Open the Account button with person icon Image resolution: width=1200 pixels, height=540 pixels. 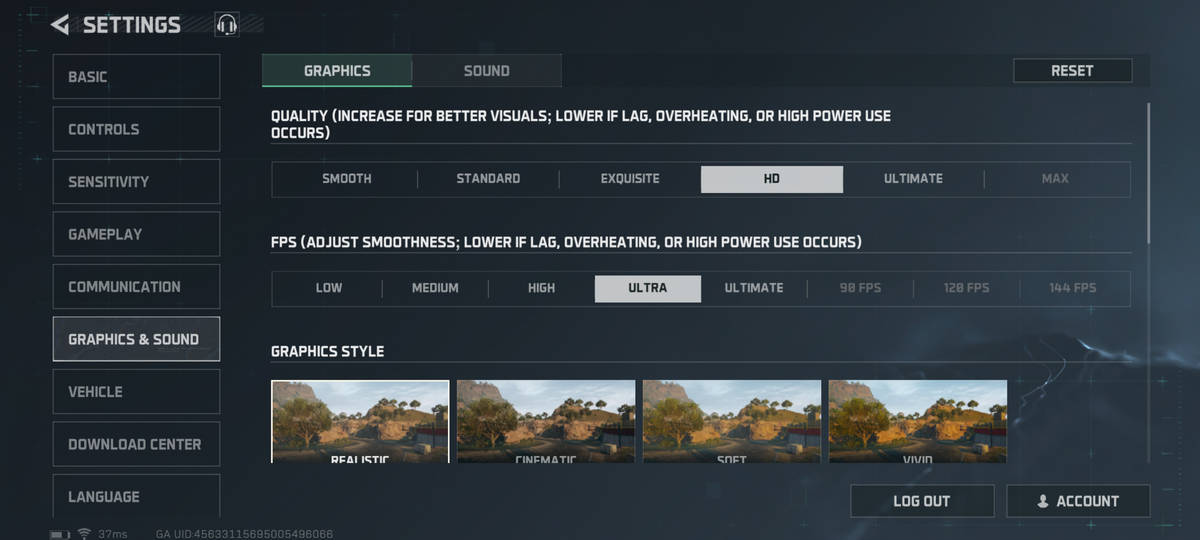pos(1078,501)
